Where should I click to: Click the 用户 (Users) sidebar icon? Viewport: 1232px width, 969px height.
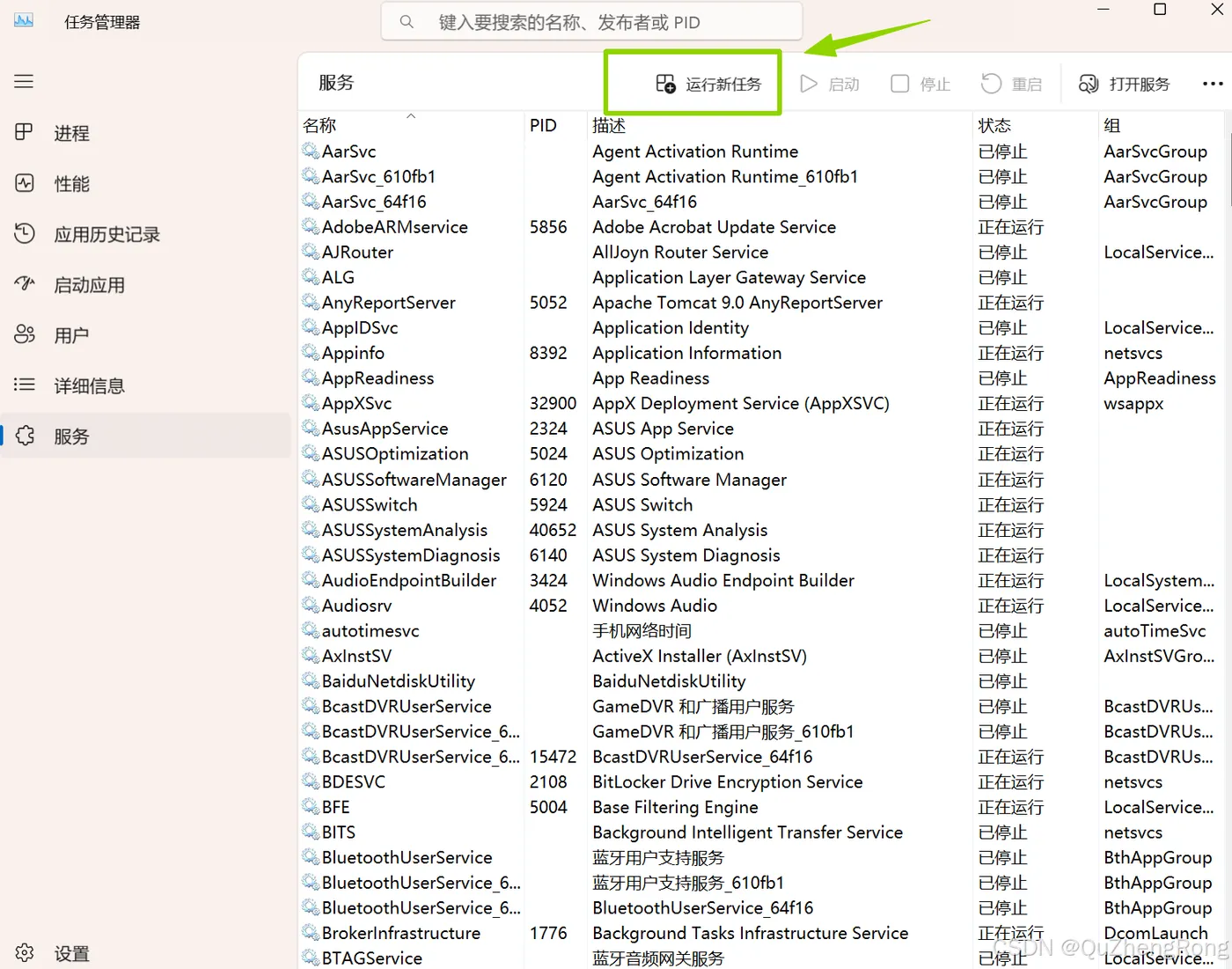point(24,334)
